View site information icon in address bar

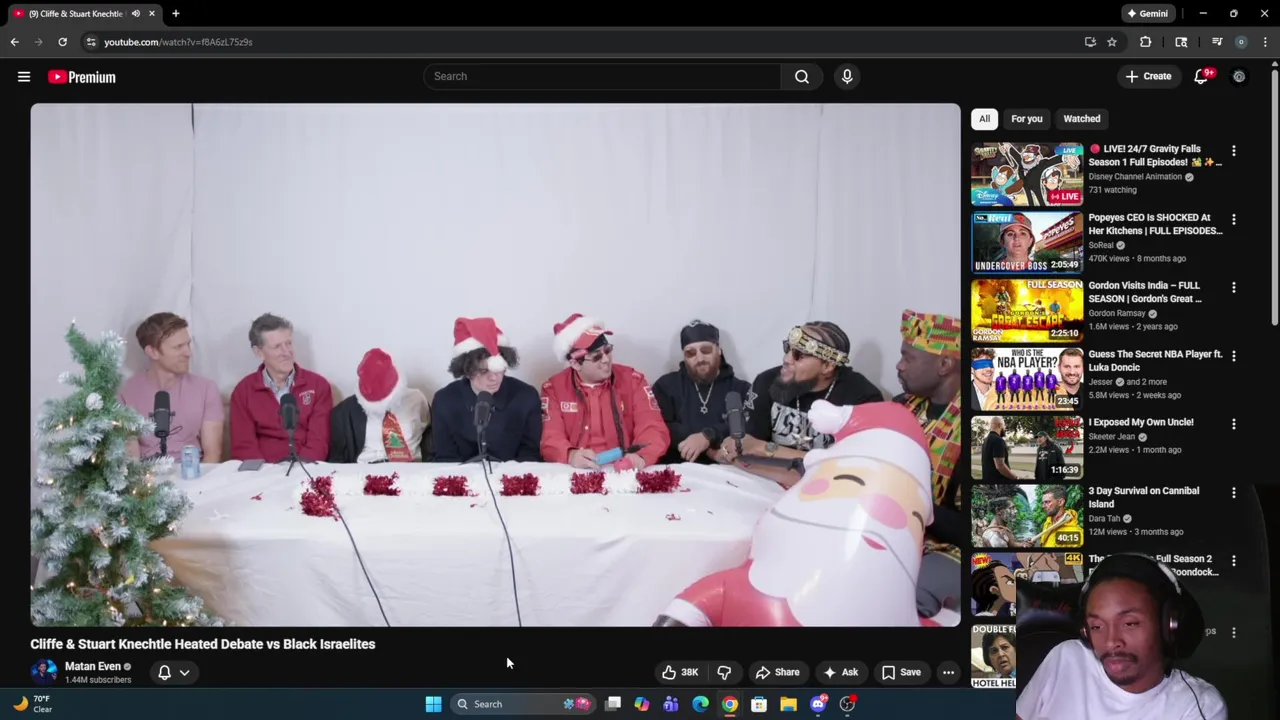pyautogui.click(x=91, y=42)
